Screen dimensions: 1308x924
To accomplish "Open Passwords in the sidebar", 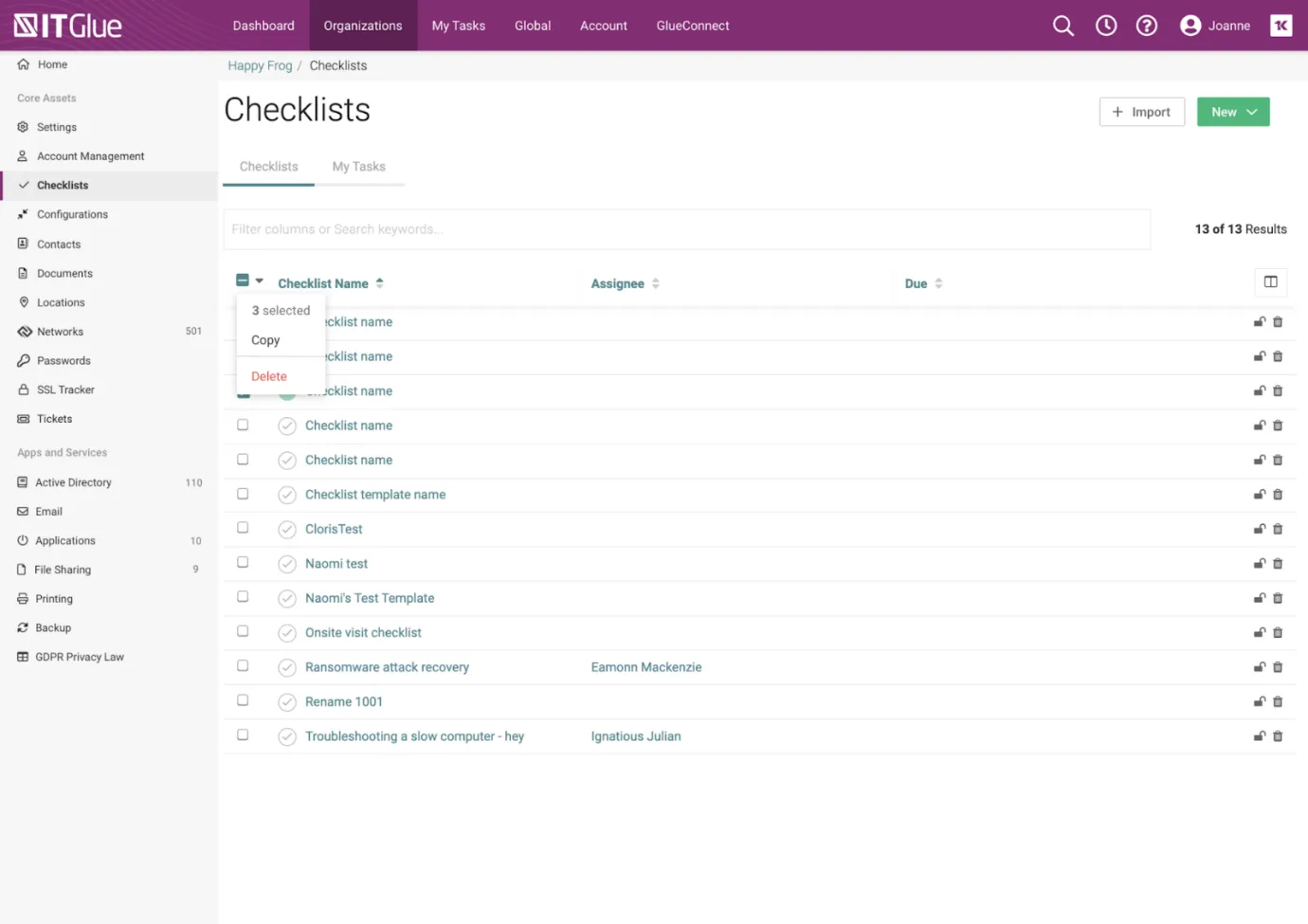I will tap(64, 361).
